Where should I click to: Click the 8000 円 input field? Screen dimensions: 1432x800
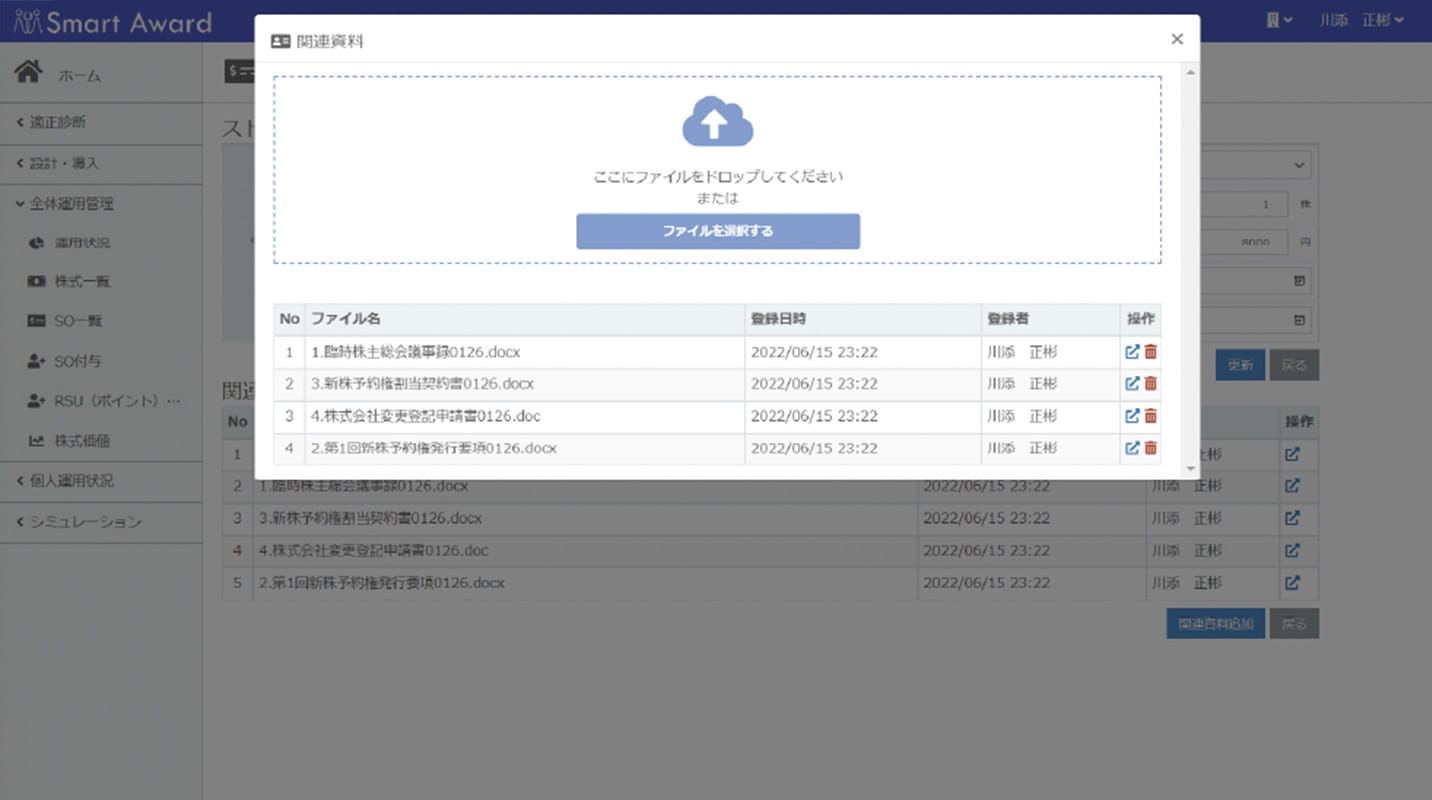[x=1244, y=243]
